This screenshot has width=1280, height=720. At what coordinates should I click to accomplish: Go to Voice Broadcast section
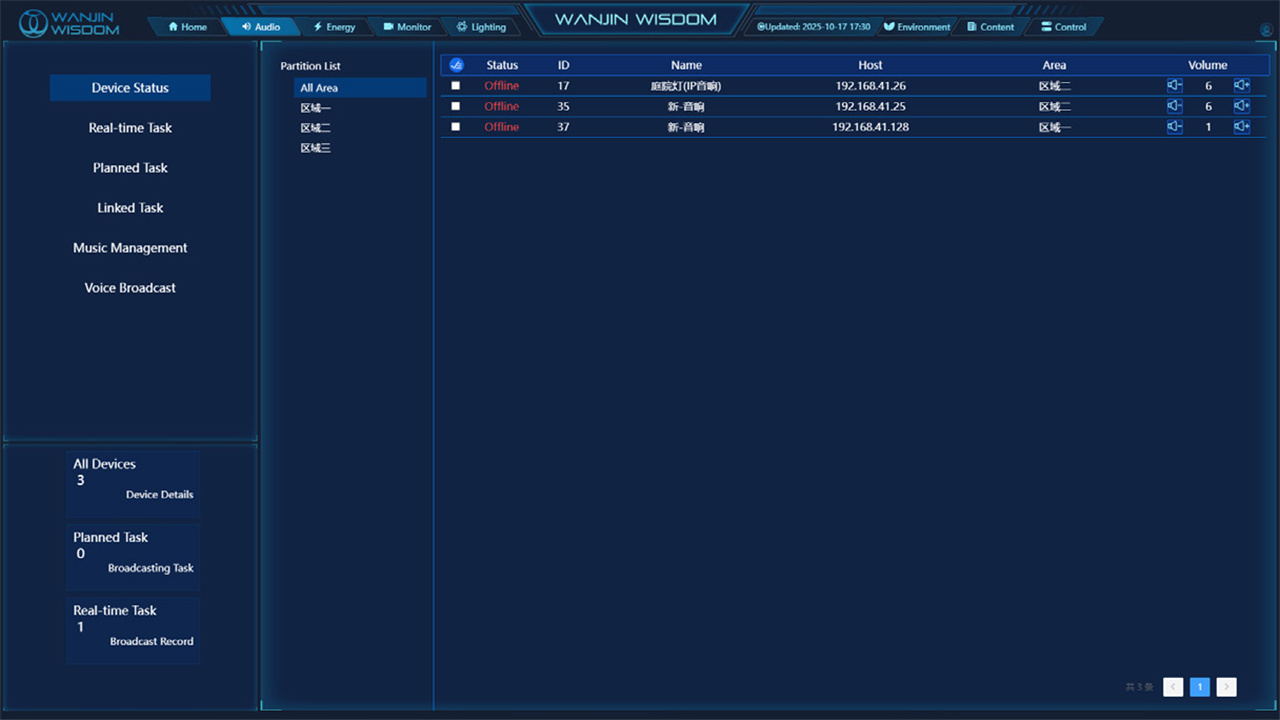click(x=130, y=288)
